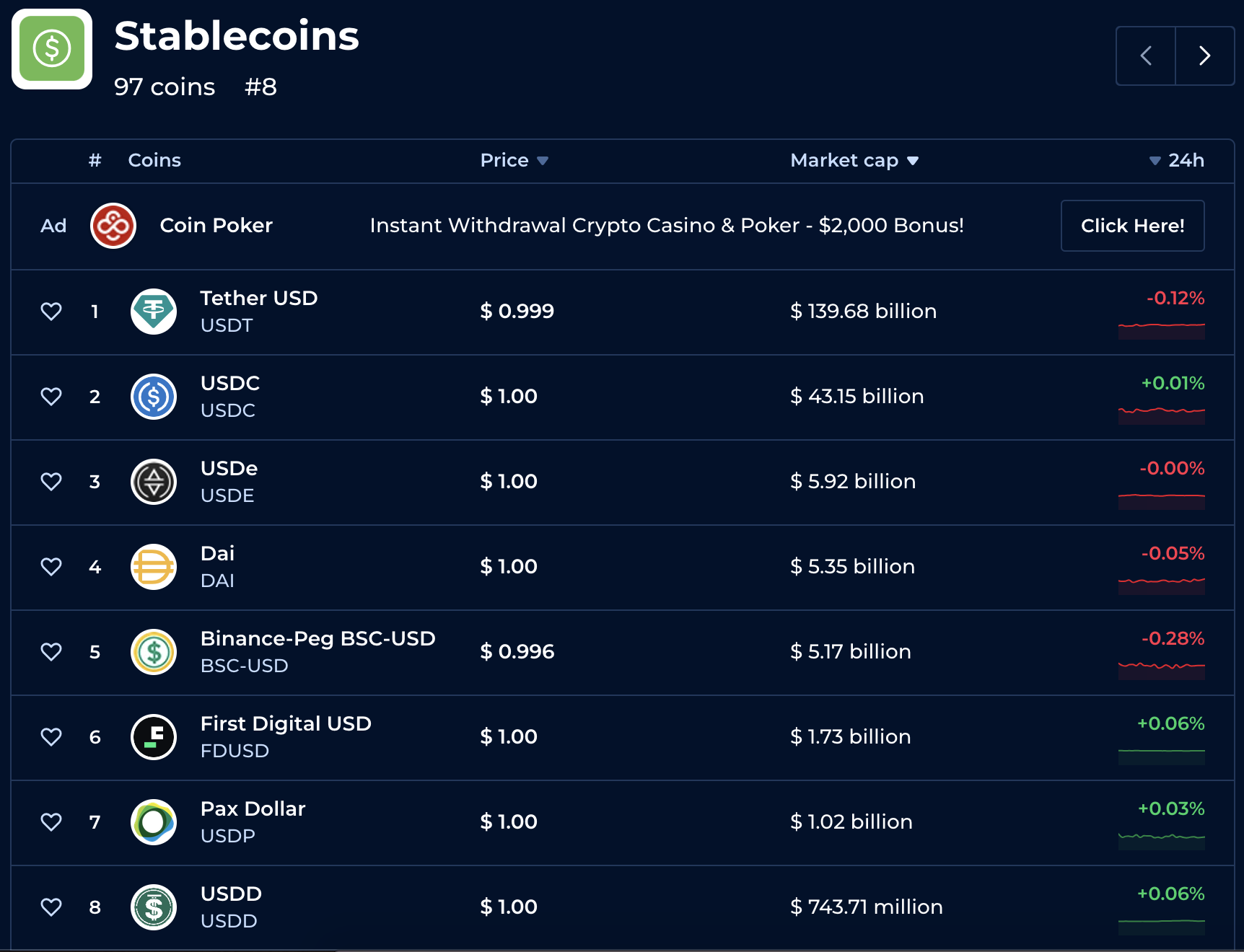Go to the previous category arrow
Image resolution: width=1244 pixels, height=952 pixels.
1146,56
